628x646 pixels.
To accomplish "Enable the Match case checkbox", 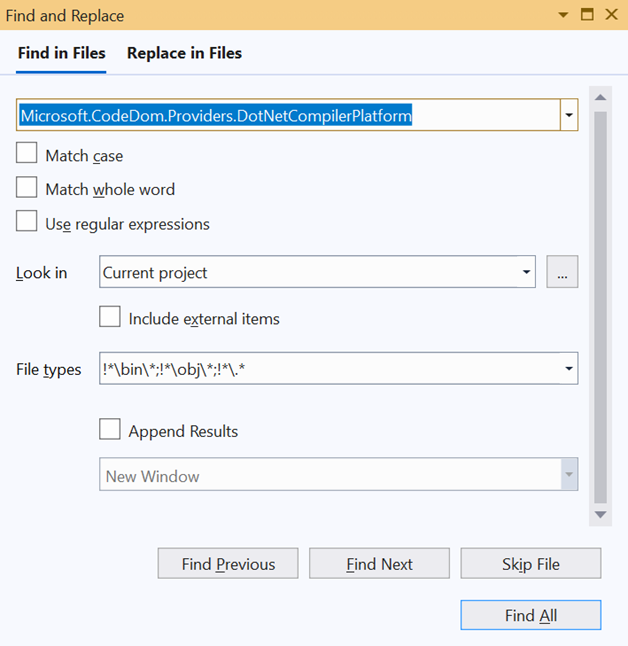I will pos(27,155).
